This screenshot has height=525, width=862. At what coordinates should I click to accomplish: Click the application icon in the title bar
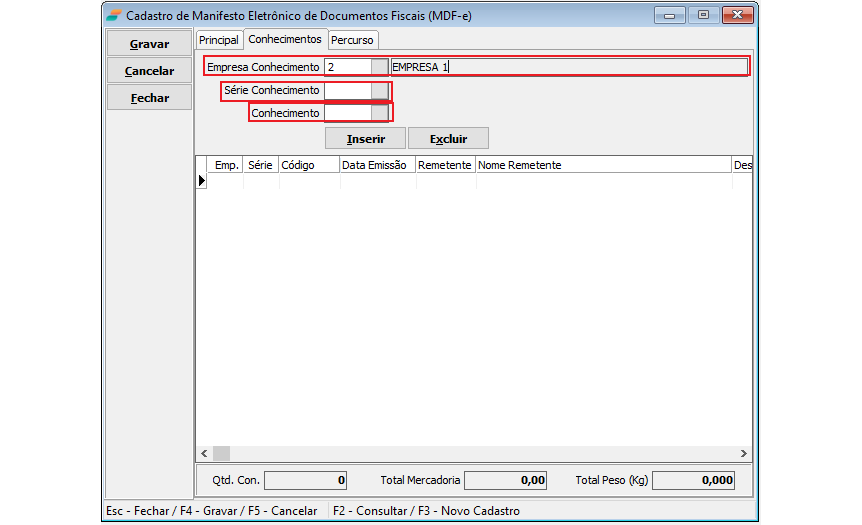tap(115, 15)
